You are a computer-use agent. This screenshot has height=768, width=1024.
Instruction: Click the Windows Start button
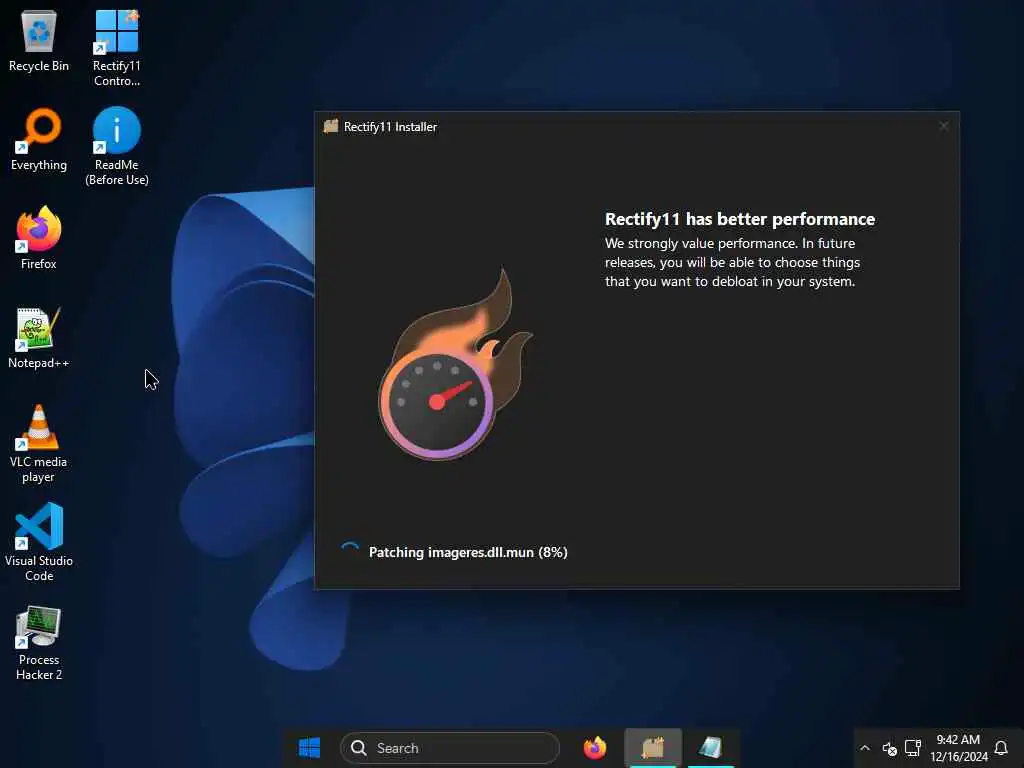tap(309, 748)
